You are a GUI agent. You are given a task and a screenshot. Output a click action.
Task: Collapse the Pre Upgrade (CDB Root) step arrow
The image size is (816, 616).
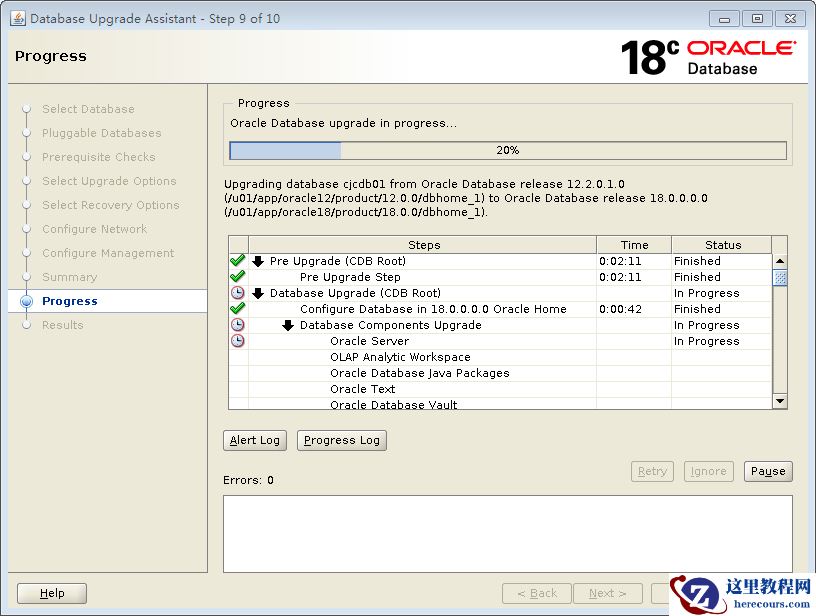click(x=258, y=261)
